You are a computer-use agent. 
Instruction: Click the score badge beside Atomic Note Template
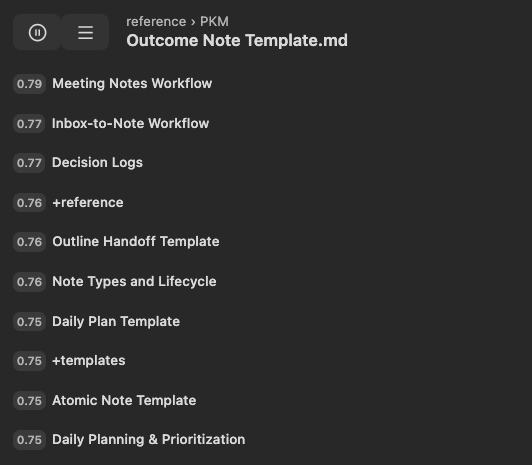(30, 401)
